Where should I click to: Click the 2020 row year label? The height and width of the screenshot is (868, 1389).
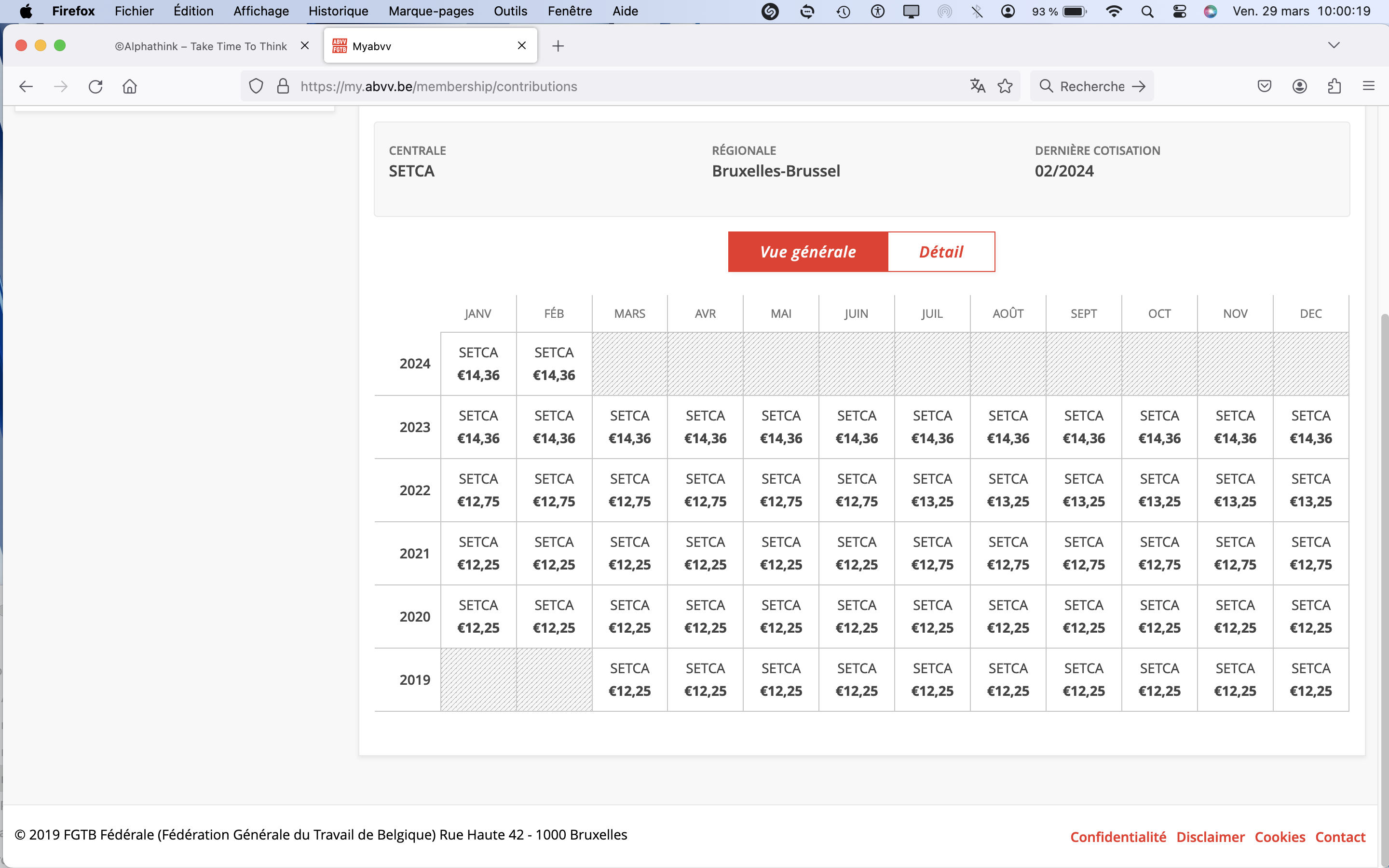(x=414, y=617)
